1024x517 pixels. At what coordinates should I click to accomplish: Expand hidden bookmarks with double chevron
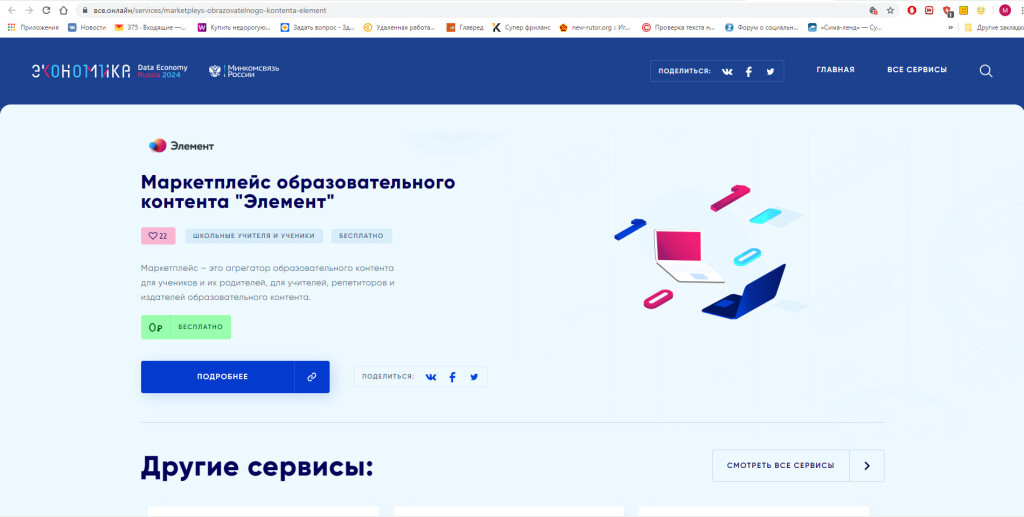click(x=950, y=27)
